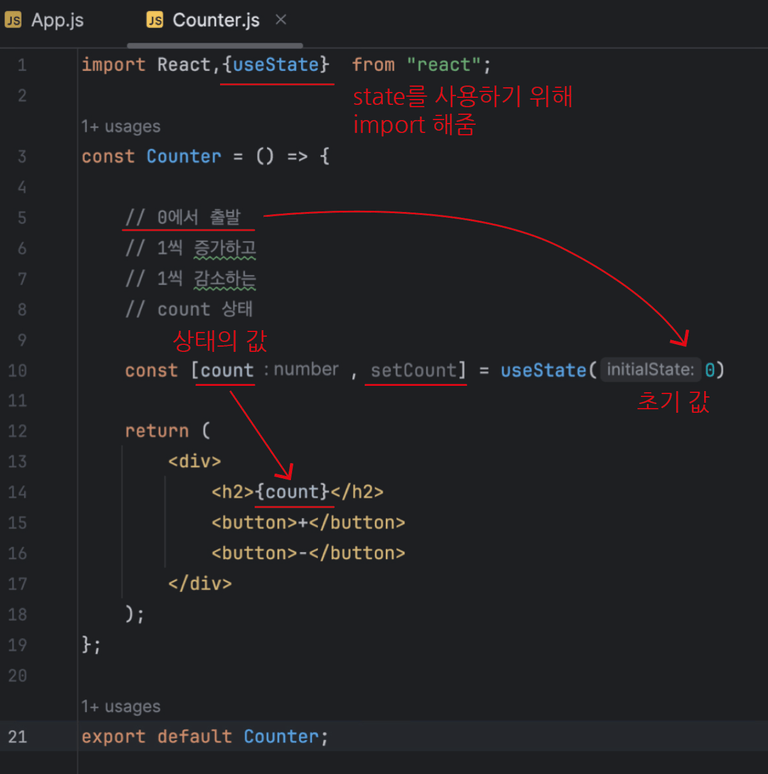
Task: Click the "react" string in import
Action: click(443, 65)
